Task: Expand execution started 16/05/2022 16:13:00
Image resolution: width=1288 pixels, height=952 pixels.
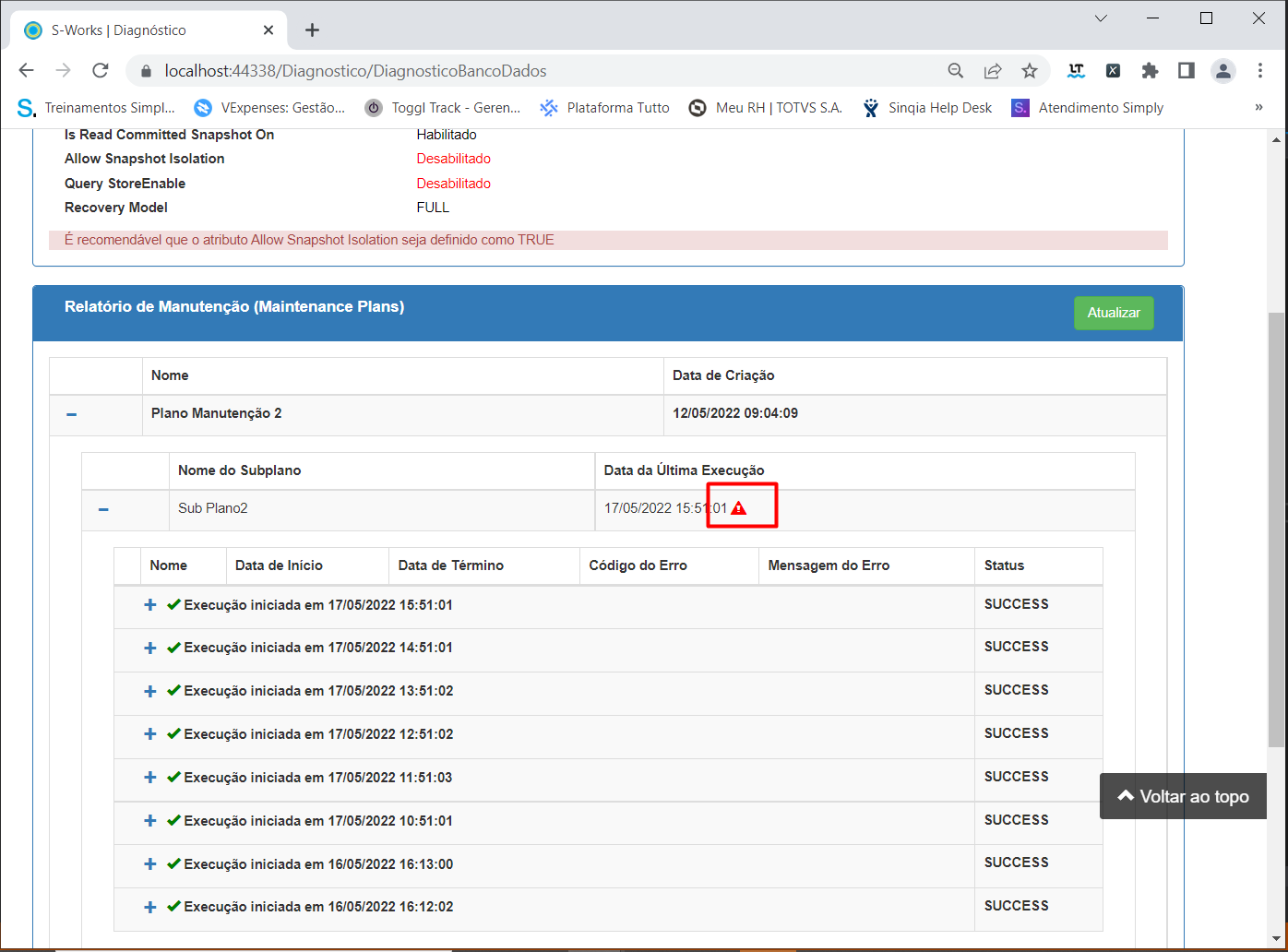Action: (150, 864)
